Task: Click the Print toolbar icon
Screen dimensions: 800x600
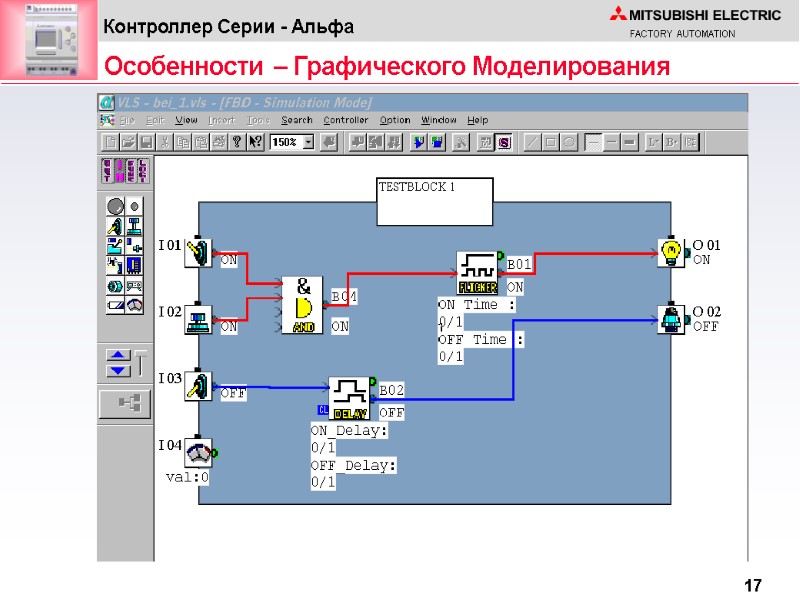Action: point(219,142)
